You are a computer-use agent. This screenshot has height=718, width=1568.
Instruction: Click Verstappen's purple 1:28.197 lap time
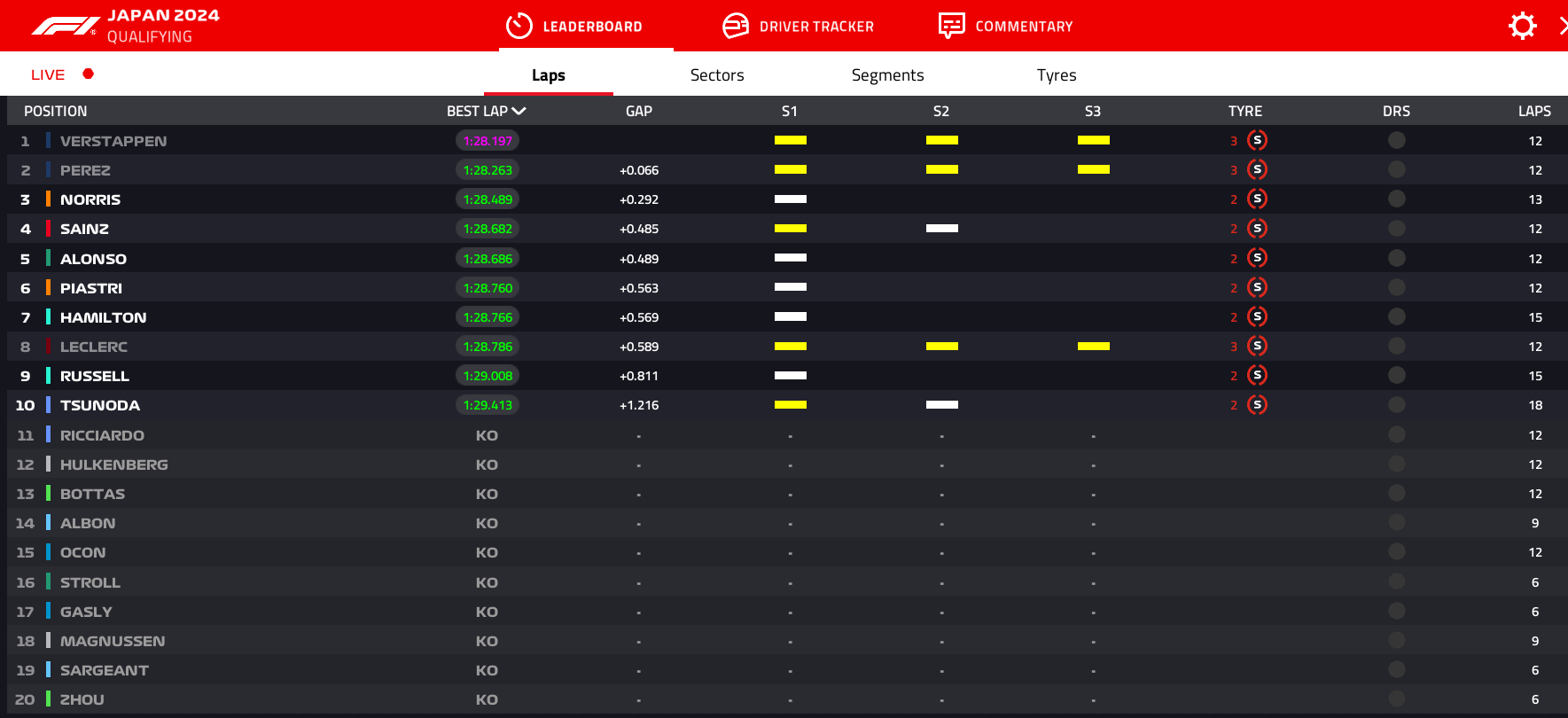(x=488, y=140)
